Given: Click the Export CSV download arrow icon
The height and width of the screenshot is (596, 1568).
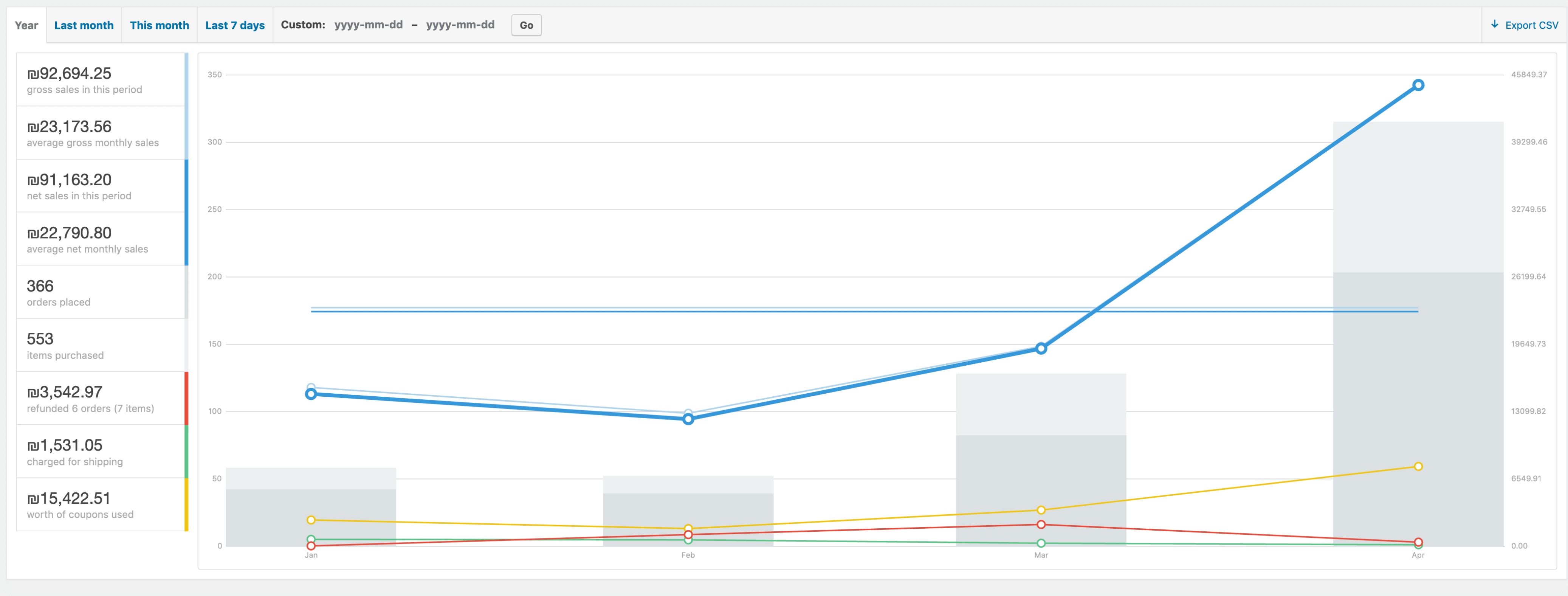Looking at the screenshot, I should 1494,24.
